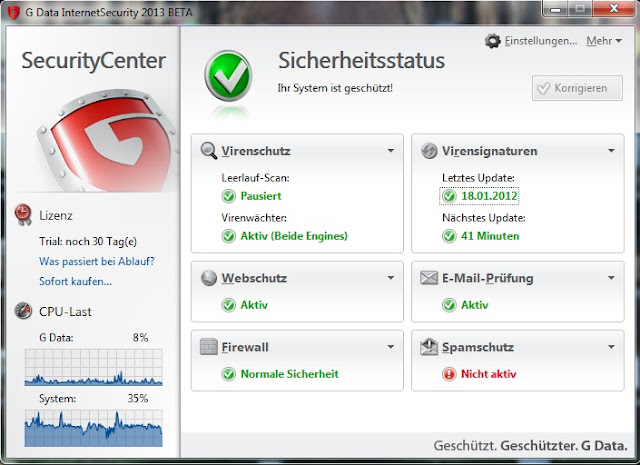640x465 pixels.
Task: Click the 'G Data: 8%' value
Action: (x=140, y=338)
